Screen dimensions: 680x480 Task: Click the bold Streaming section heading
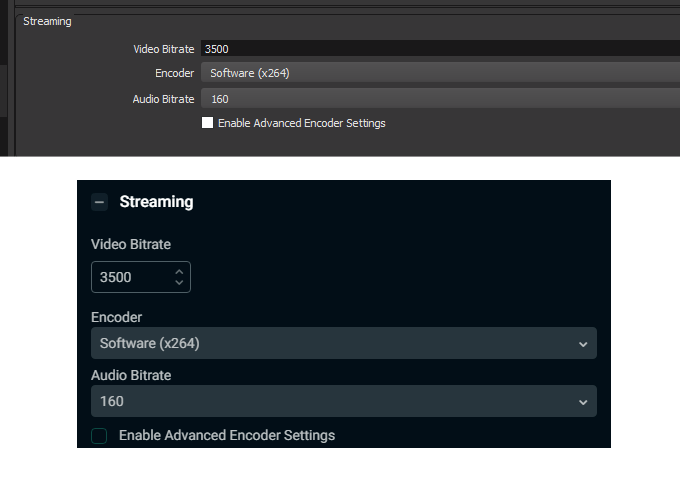156,202
